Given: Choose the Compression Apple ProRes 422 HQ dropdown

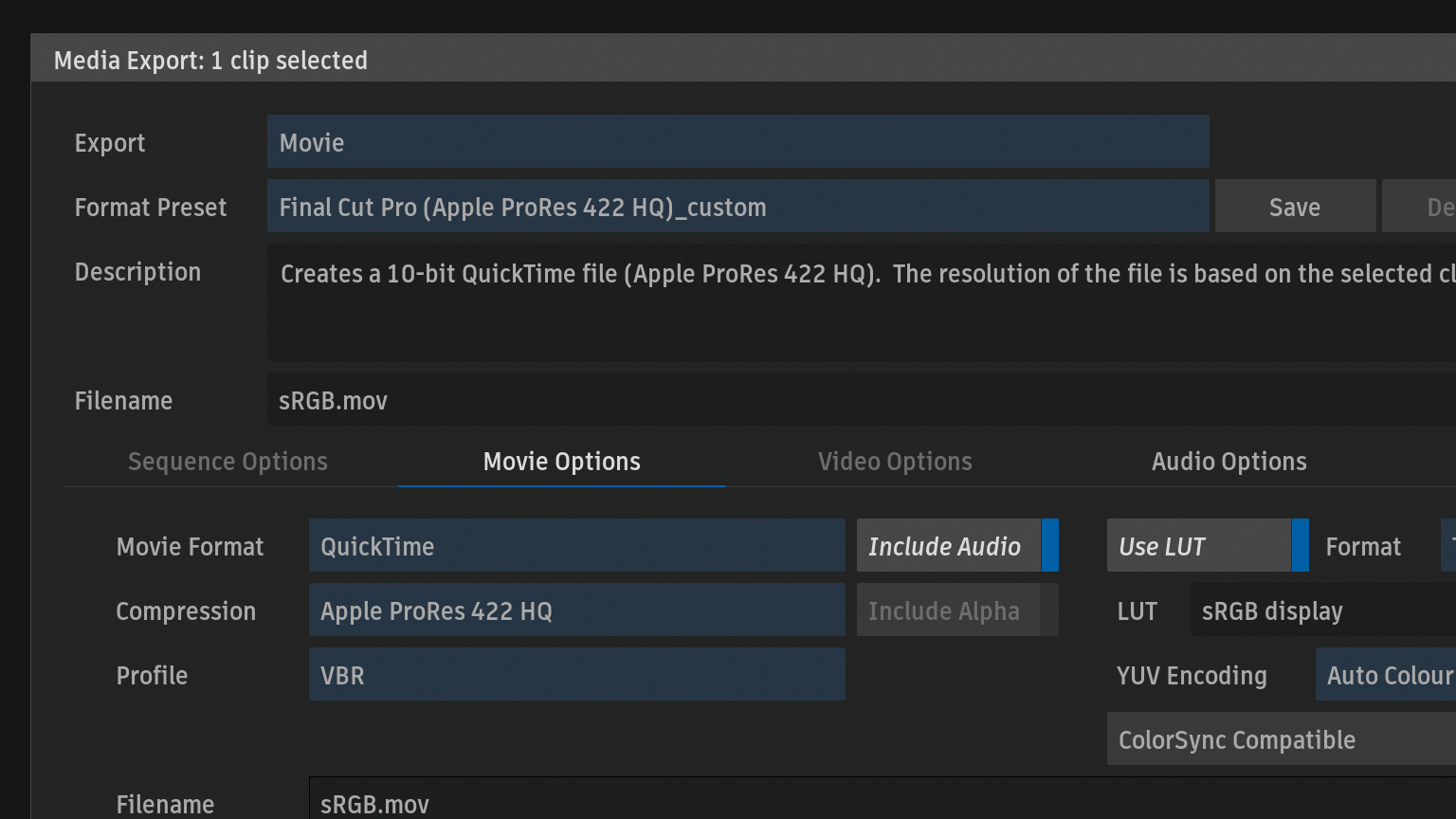Looking at the screenshot, I should pos(576,610).
